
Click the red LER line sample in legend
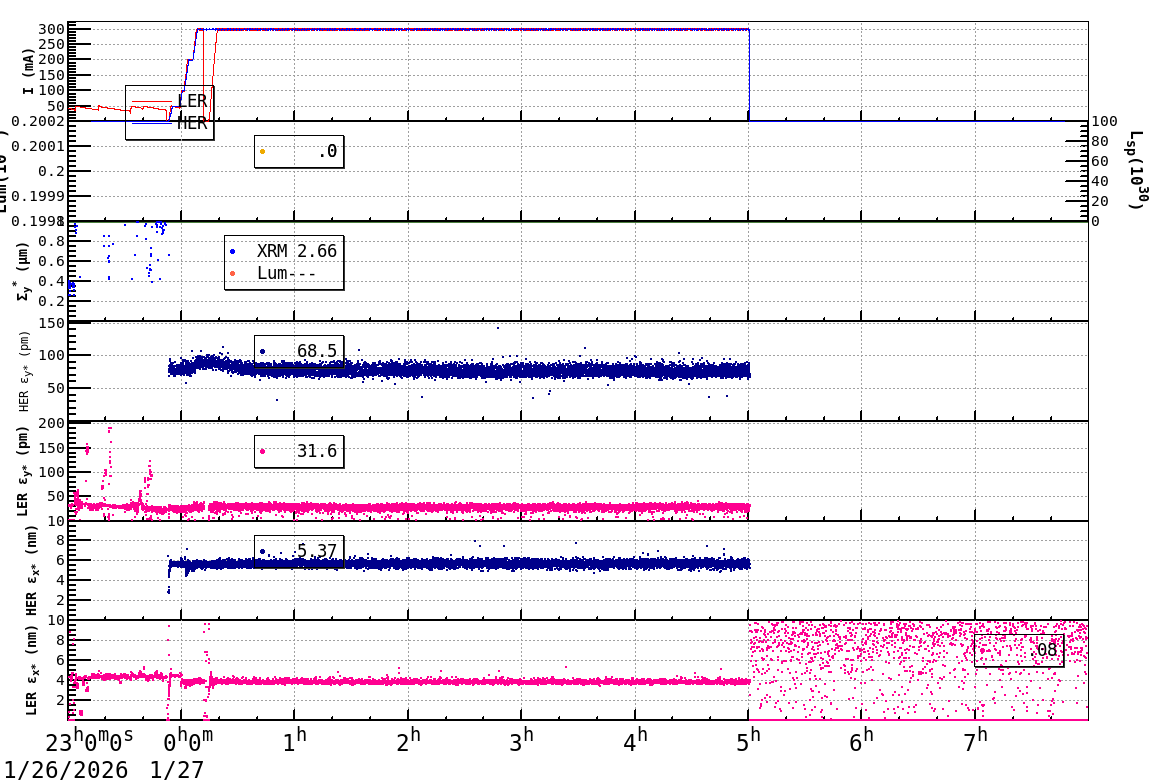151,101
